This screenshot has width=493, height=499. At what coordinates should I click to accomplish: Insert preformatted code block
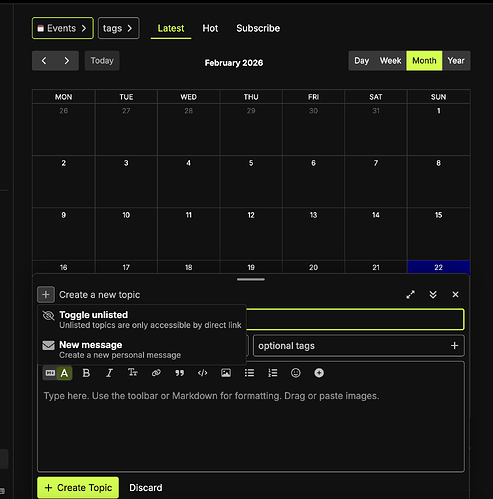(x=203, y=373)
